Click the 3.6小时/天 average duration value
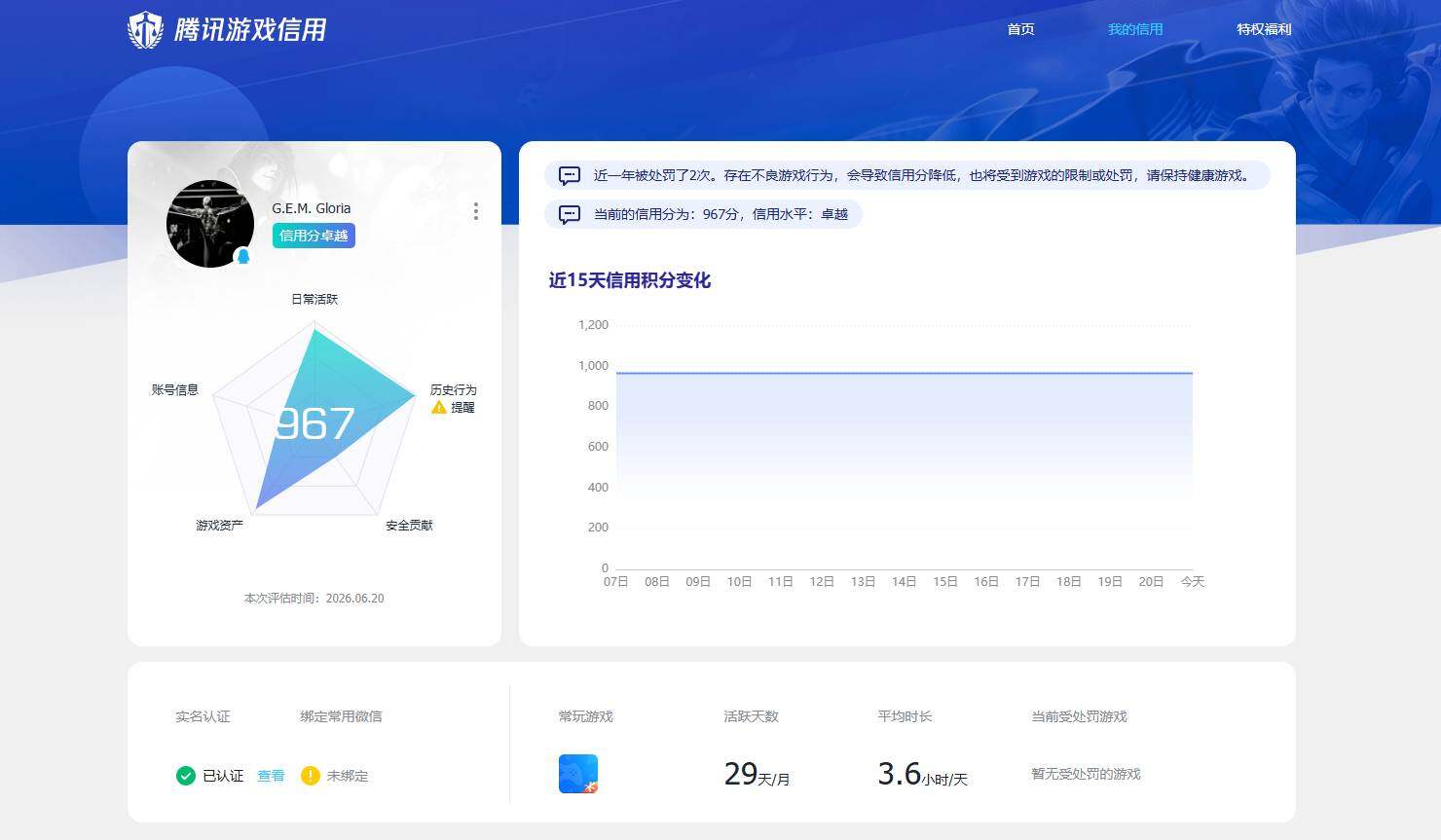The image size is (1441, 840). pos(922,774)
